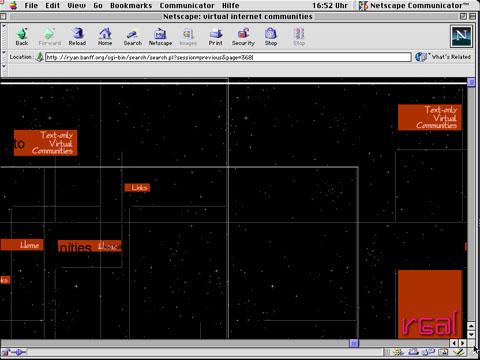Viewport: 480px width, 360px height.
Task: Open the Security info button
Action: tap(243, 36)
